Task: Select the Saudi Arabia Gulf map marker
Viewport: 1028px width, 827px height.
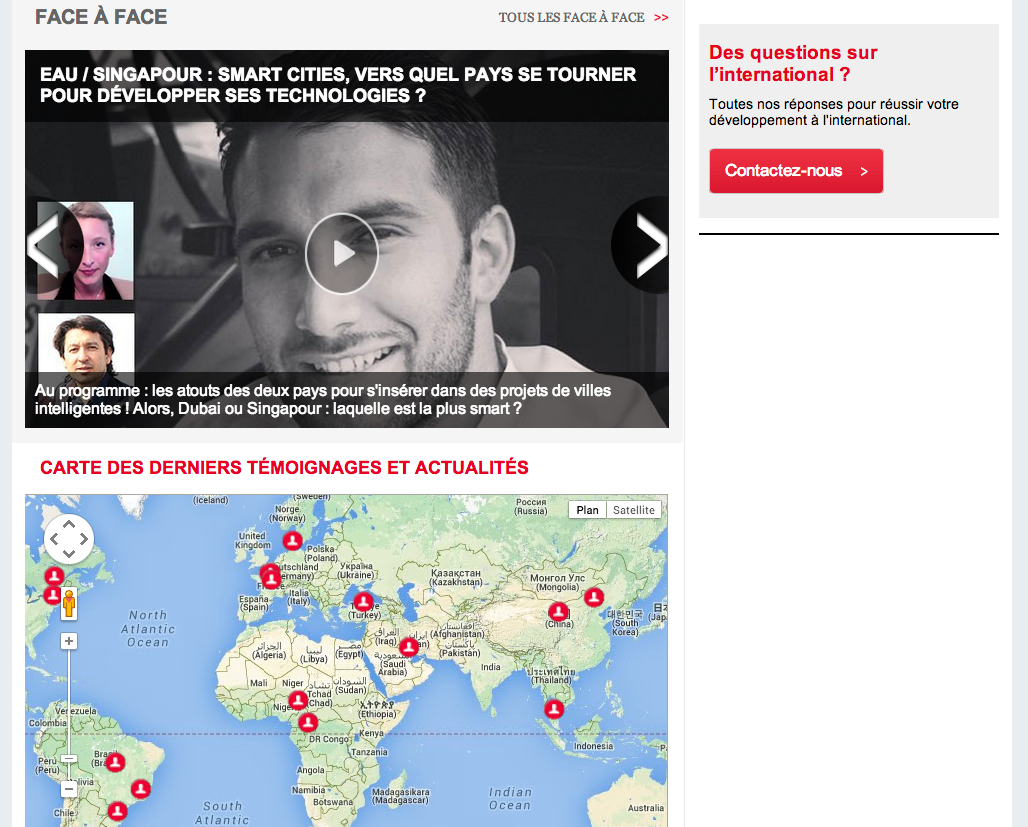Action: point(409,647)
